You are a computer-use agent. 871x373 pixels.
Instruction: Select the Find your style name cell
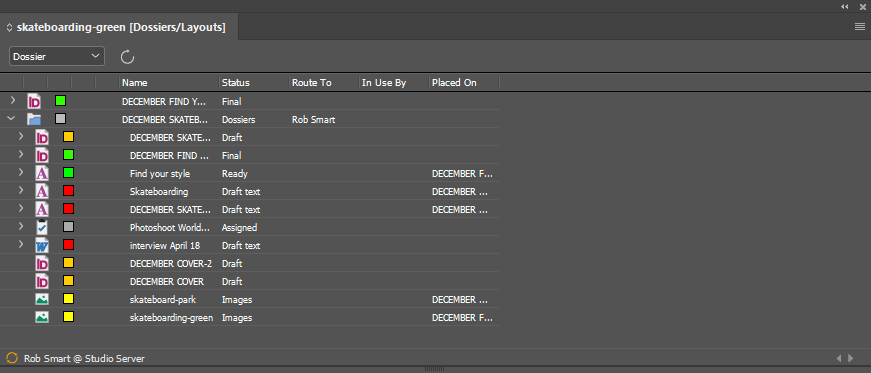pyautogui.click(x=160, y=173)
